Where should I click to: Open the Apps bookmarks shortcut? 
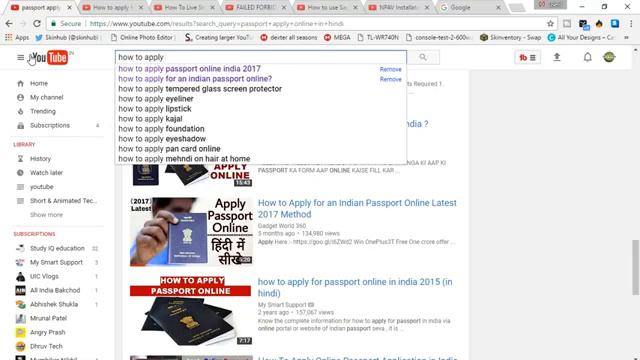[x=17, y=38]
